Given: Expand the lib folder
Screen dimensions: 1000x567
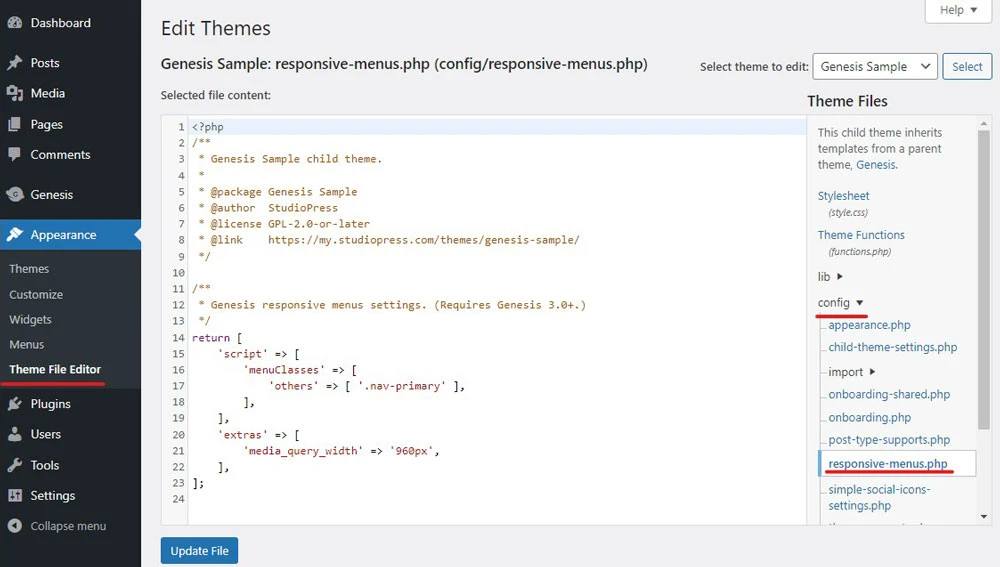Looking at the screenshot, I should point(830,276).
